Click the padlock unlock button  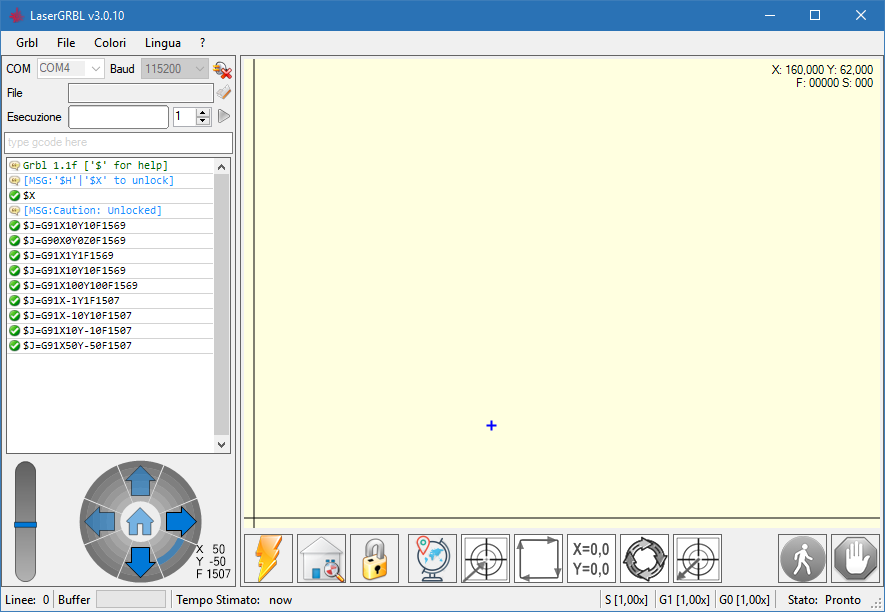[x=374, y=559]
